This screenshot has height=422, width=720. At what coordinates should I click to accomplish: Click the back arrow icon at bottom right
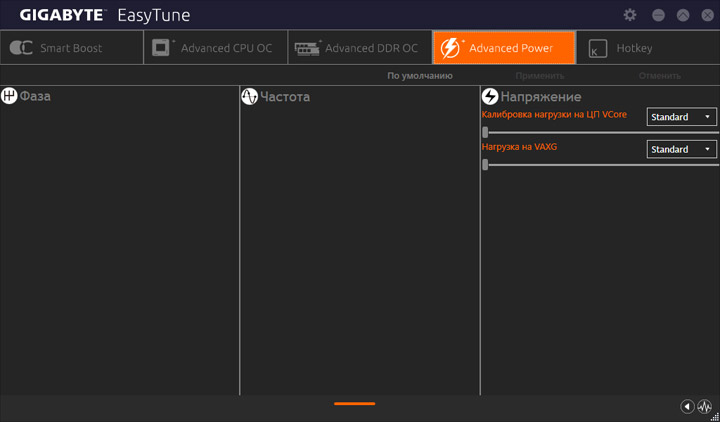[687, 406]
